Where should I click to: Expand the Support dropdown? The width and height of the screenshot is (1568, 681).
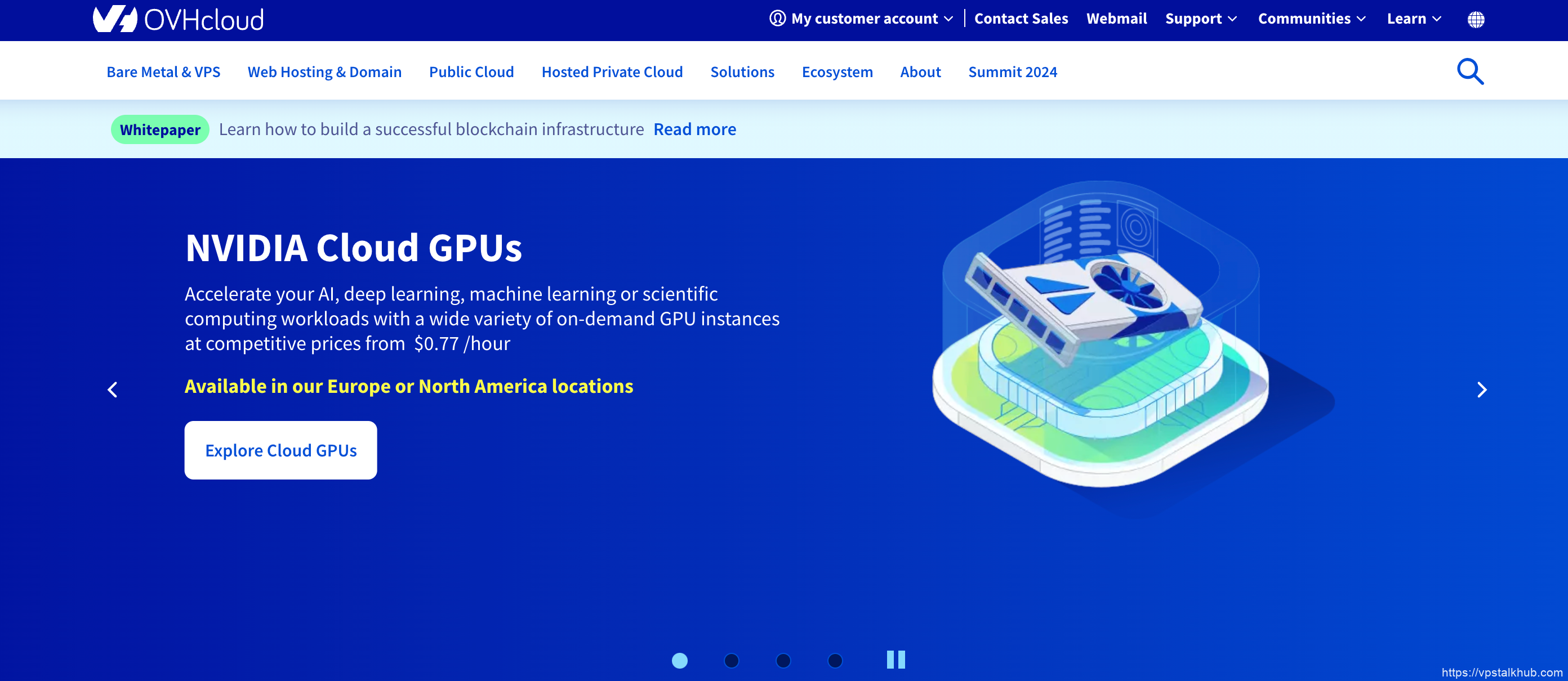1201,19
